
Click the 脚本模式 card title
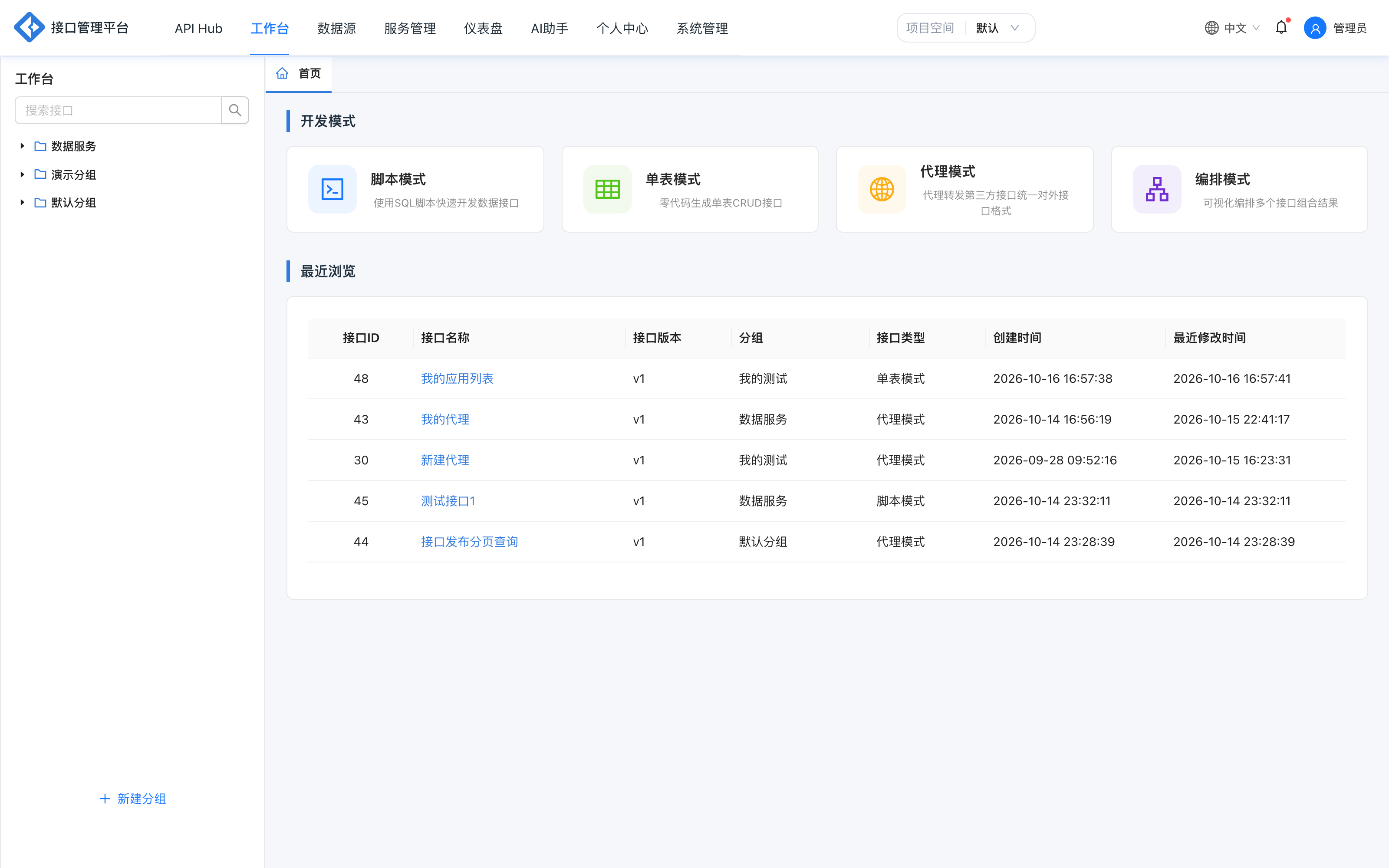398,180
